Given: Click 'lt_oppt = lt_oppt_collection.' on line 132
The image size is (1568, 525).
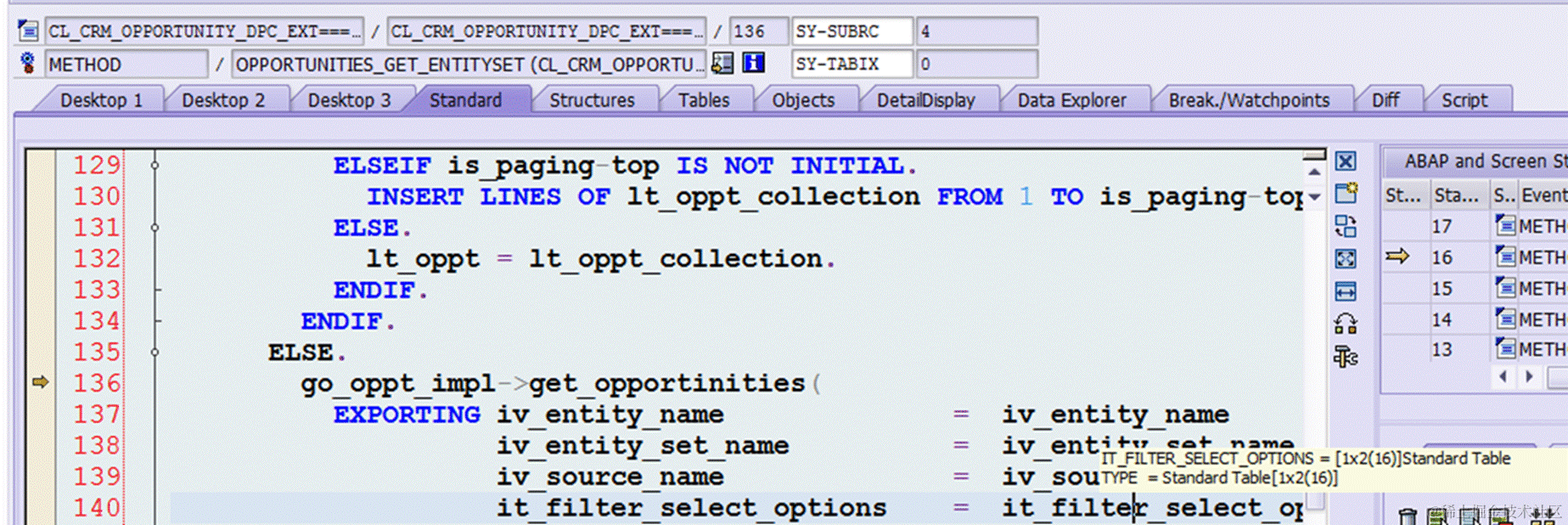Looking at the screenshot, I should [x=601, y=259].
